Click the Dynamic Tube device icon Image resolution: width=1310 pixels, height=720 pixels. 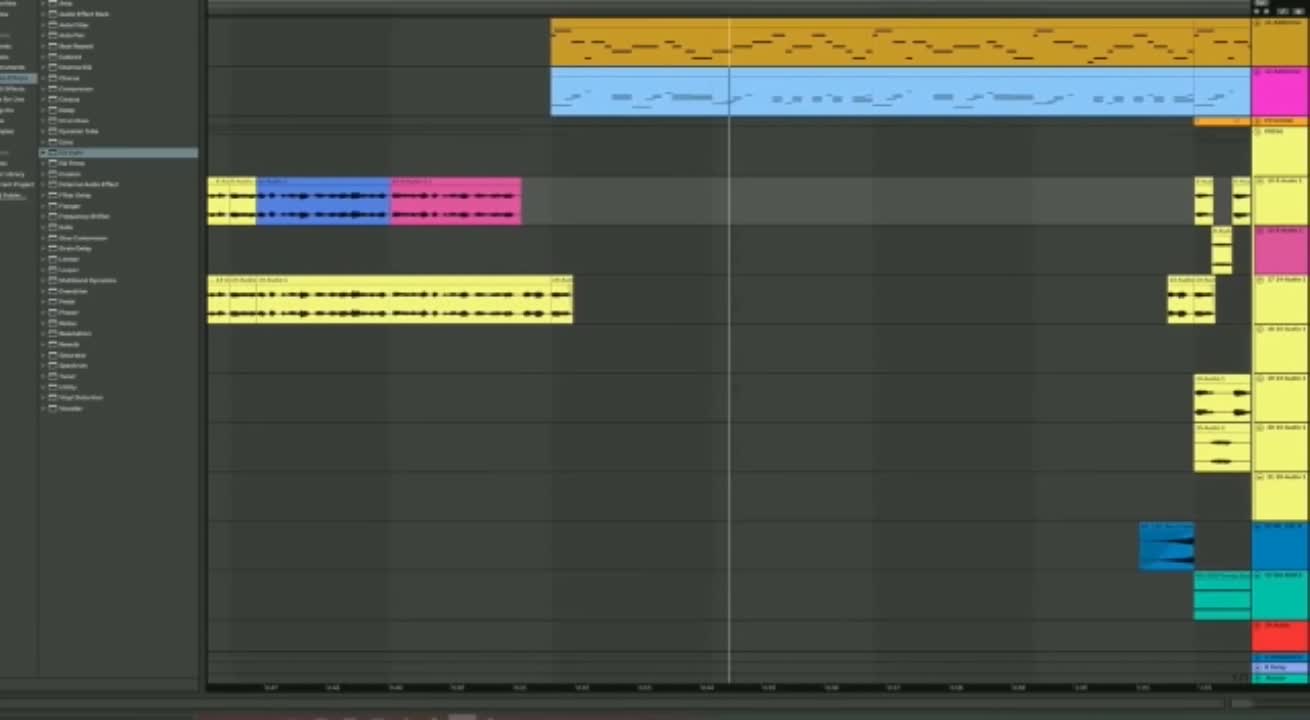point(53,131)
